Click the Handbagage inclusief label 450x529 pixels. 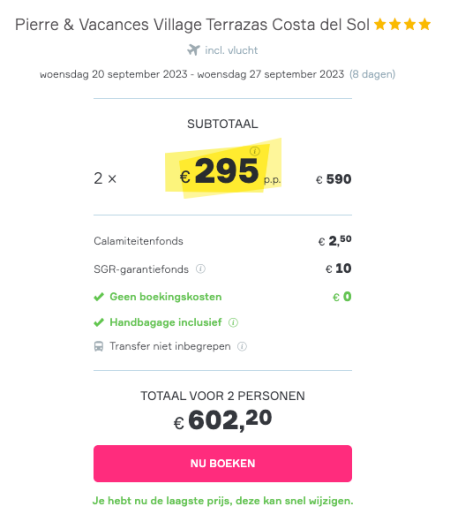166,323
